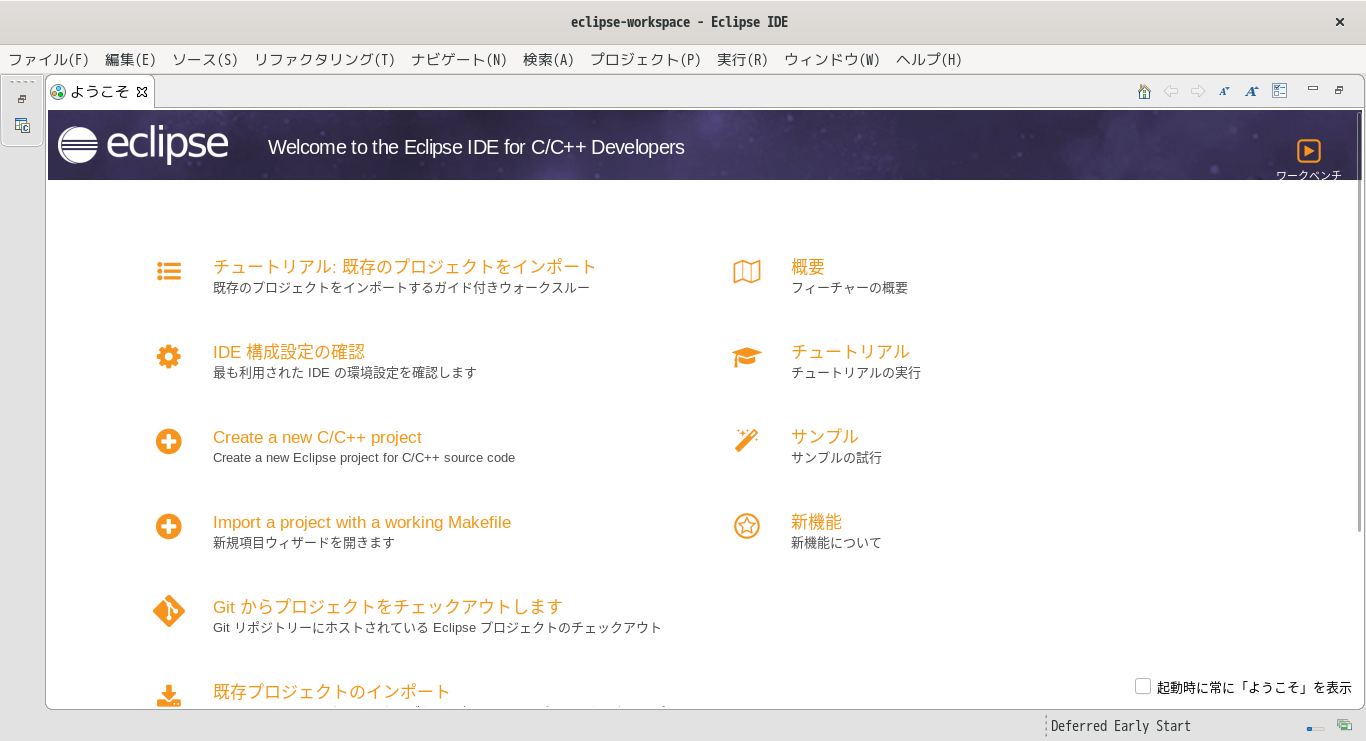Click the Eclipse logo in the banner

tap(143, 145)
